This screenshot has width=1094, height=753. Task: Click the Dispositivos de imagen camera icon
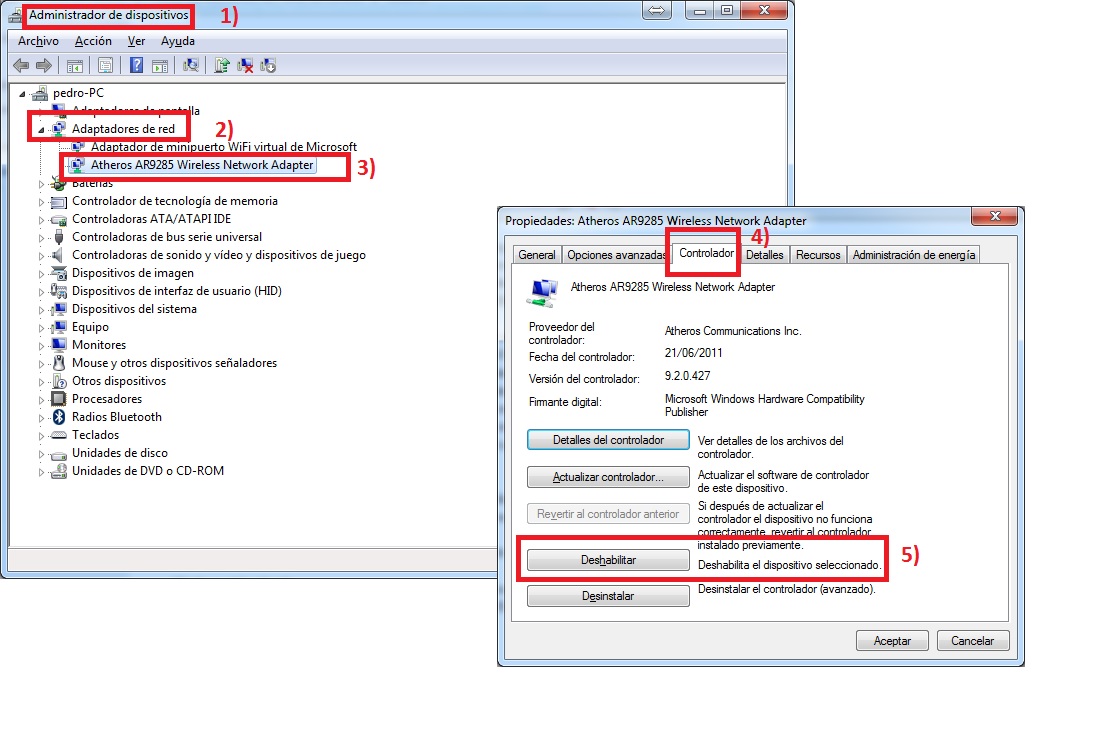click(59, 273)
